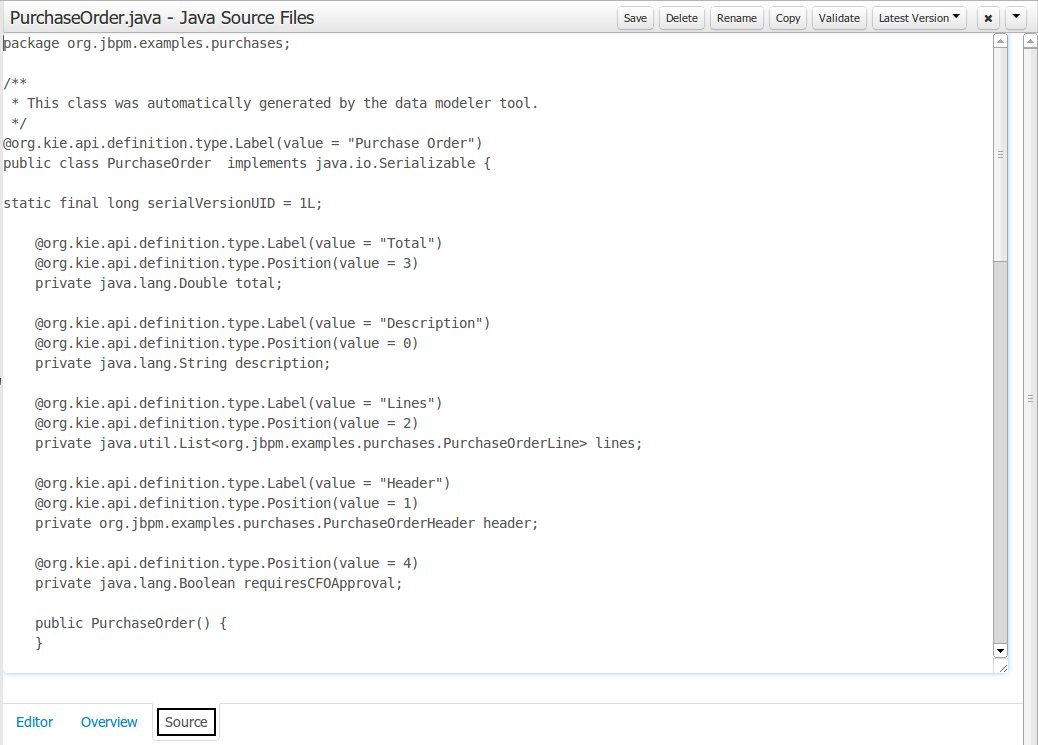The width and height of the screenshot is (1038, 745).
Task: Click the code area's vertical scrollbar thumb
Action: [1000, 155]
